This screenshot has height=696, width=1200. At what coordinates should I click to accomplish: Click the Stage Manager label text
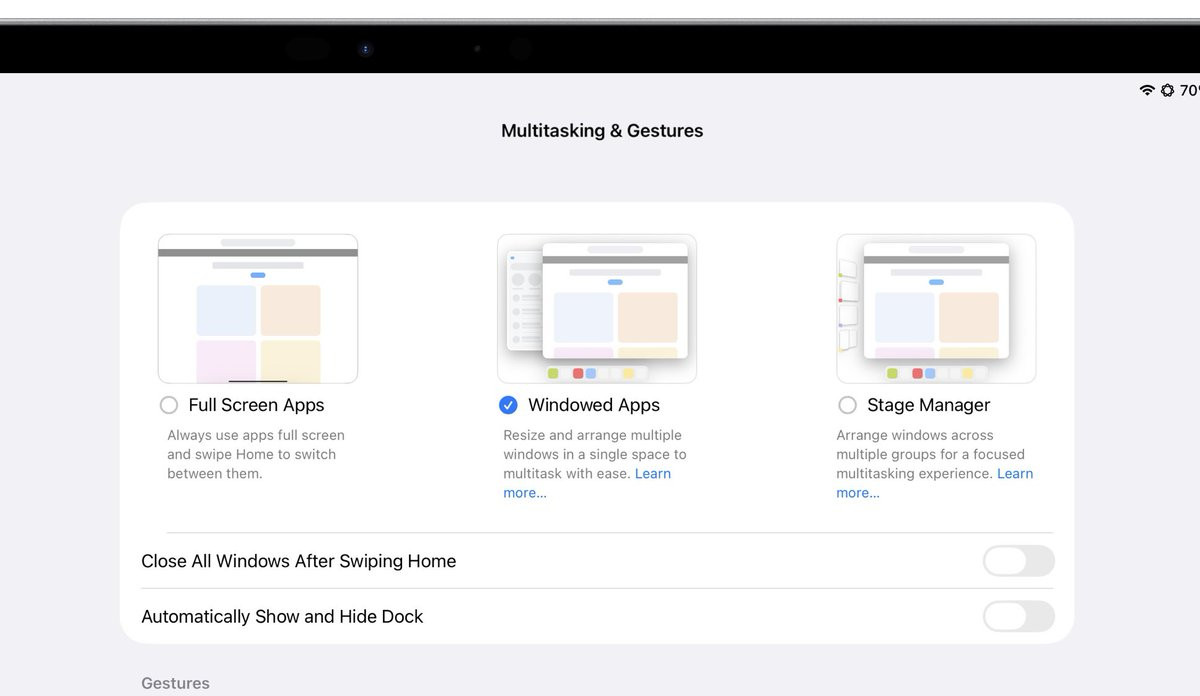pyautogui.click(x=928, y=405)
